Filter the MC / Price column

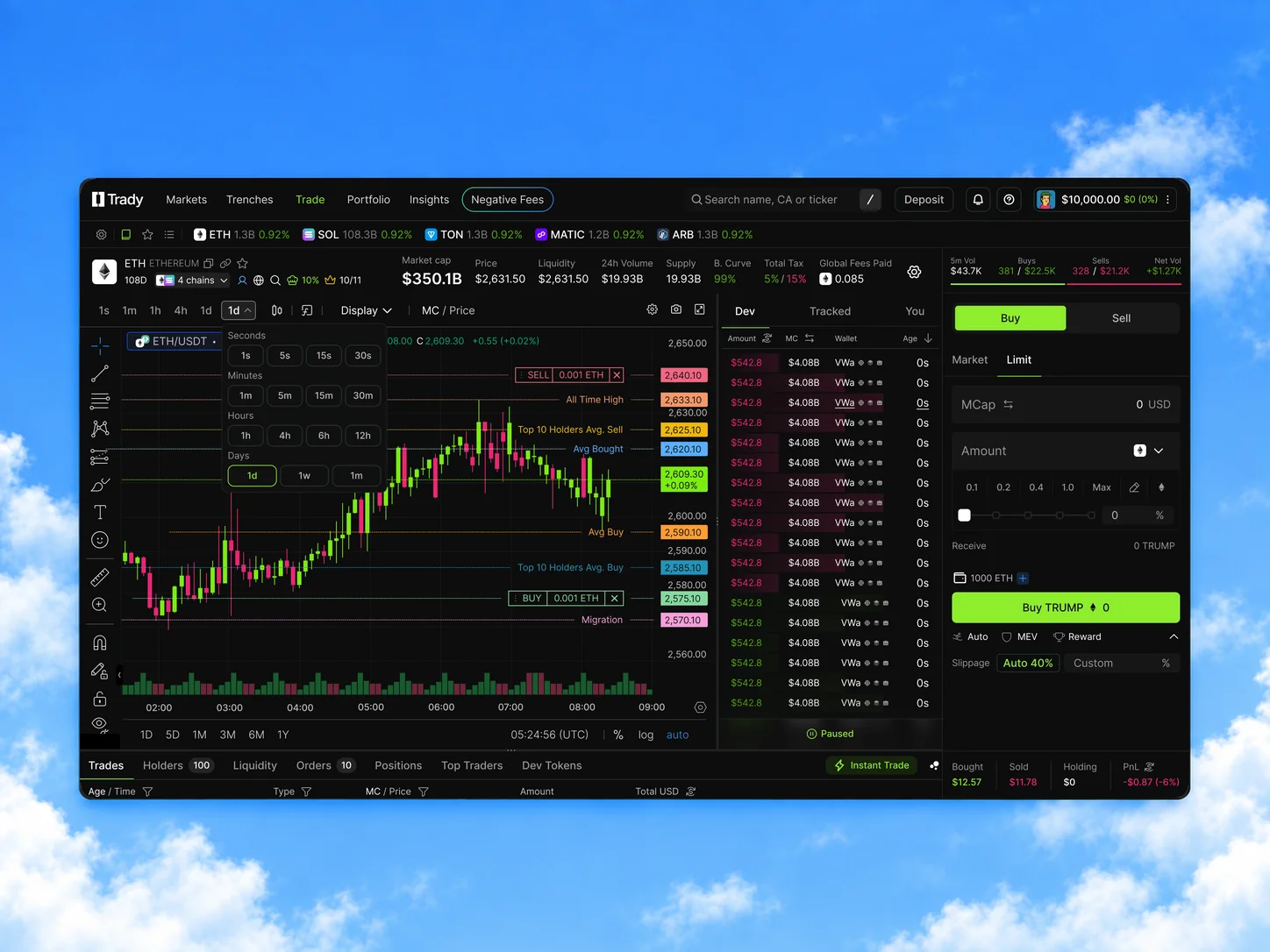pos(424,792)
